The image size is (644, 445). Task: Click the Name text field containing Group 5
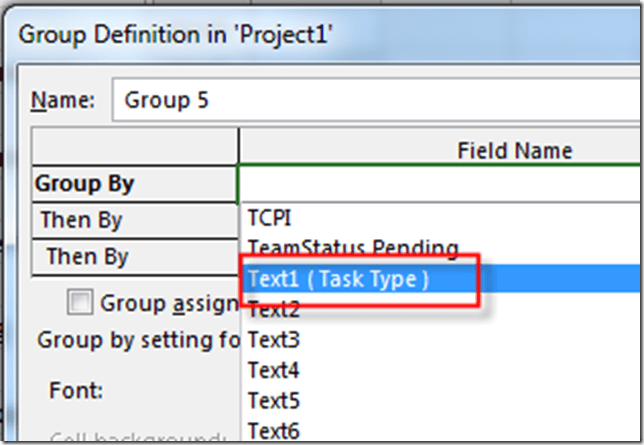click(380, 100)
